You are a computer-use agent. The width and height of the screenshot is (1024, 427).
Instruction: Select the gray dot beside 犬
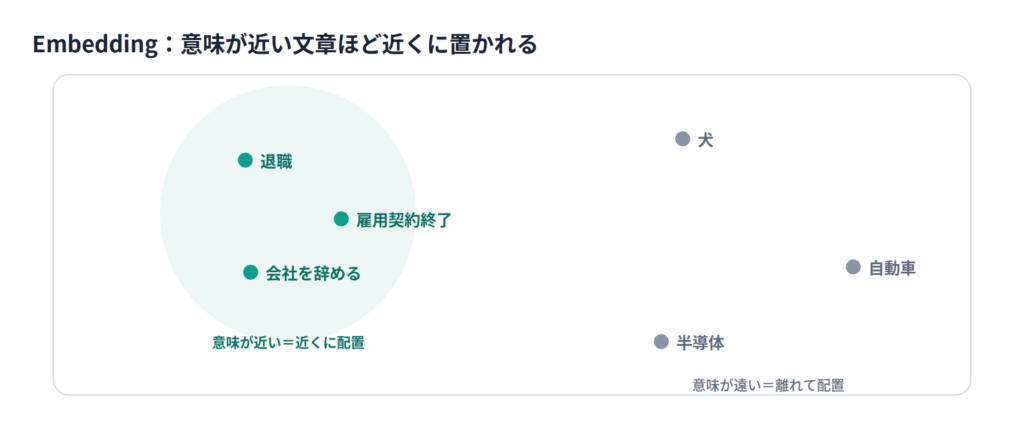point(682,139)
